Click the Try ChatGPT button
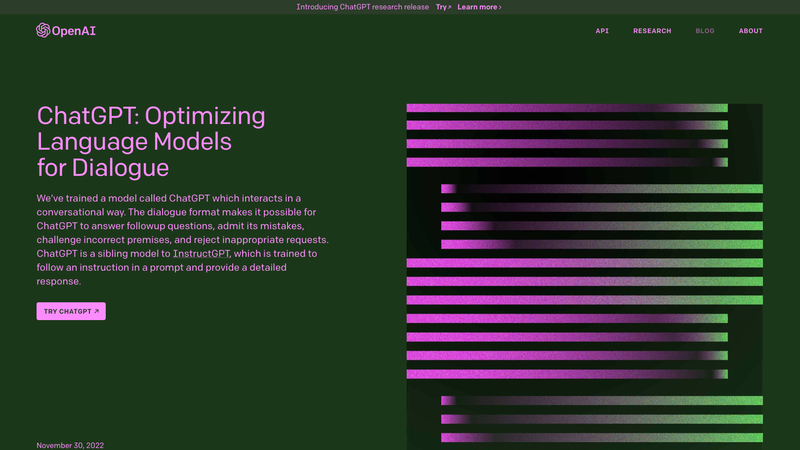The width and height of the screenshot is (800, 450). pos(71,311)
